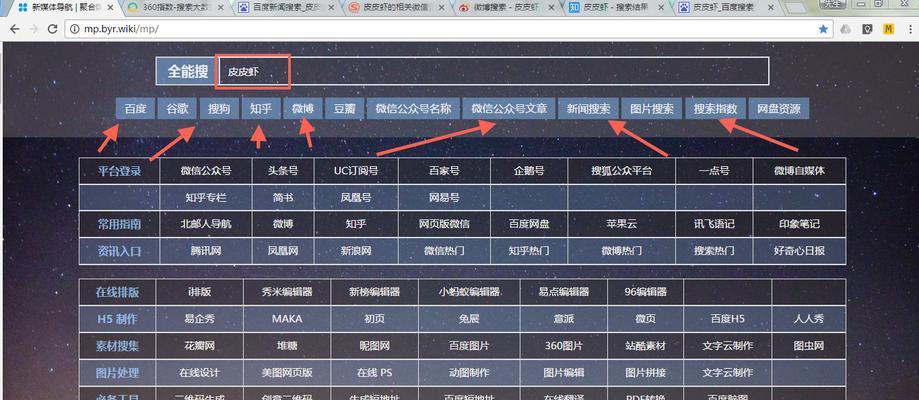This screenshot has height=400, width=919.
Task: Open the 凤凰号 link
Action: coord(356,198)
